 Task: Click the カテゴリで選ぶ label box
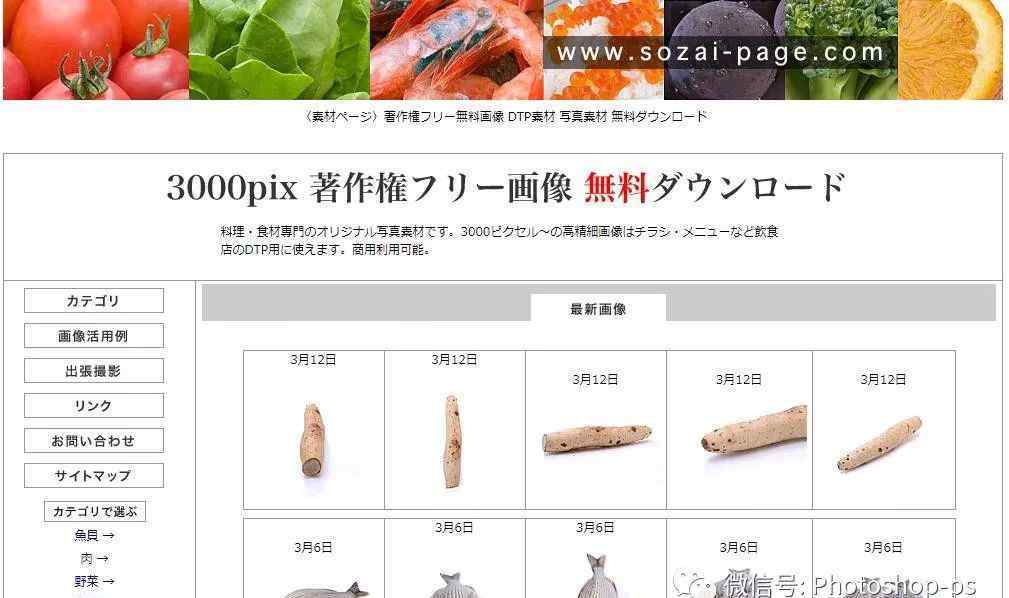pos(95,511)
